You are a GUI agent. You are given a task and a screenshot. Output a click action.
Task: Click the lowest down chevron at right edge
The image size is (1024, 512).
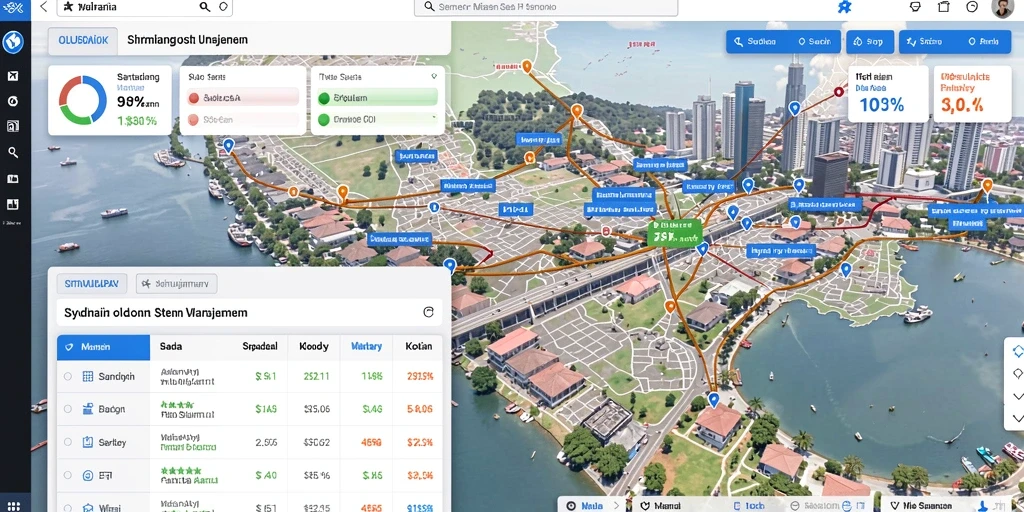[x=1017, y=419]
